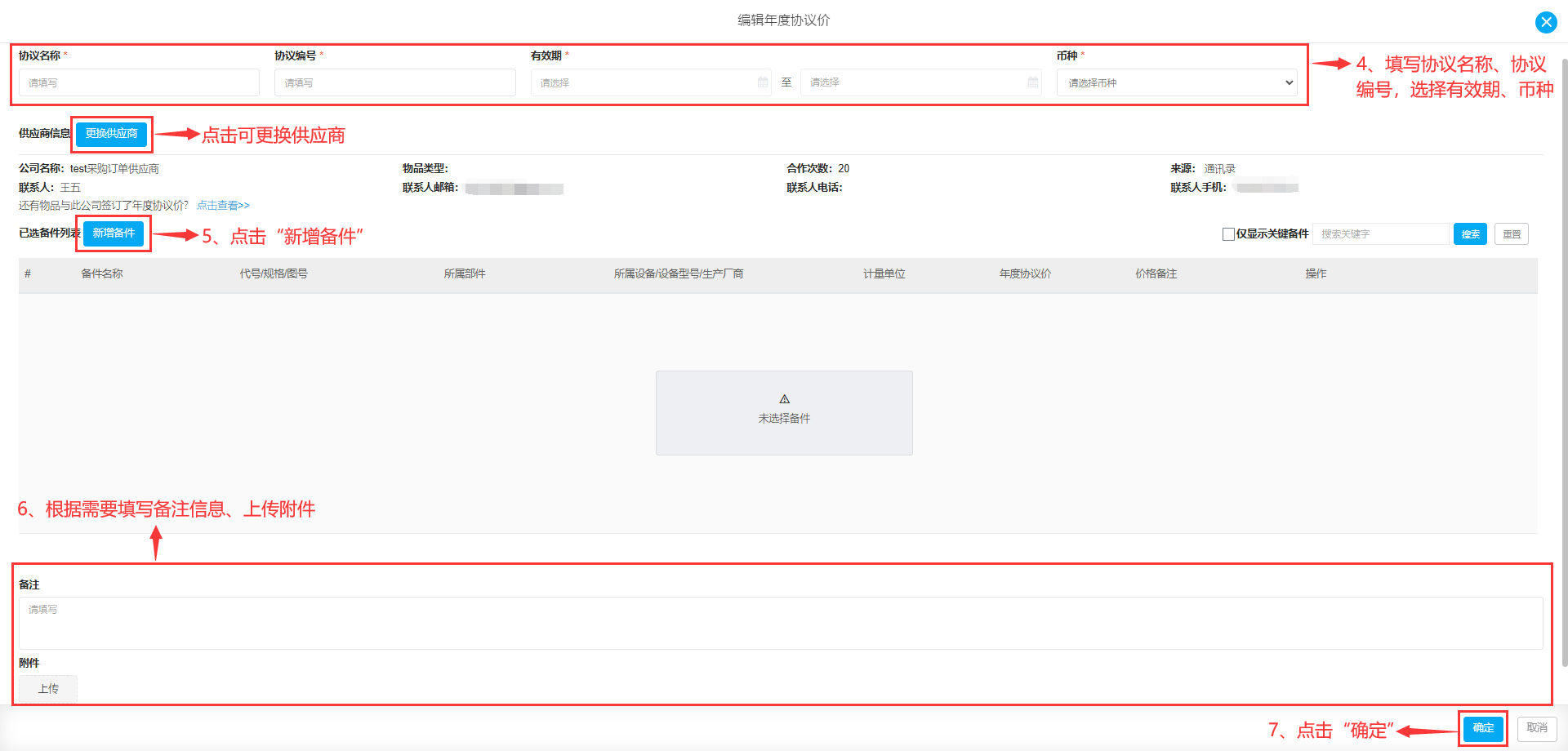This screenshot has height=751, width=1568.
Task: Click the company name test采购订单供应商
Action: 114,169
